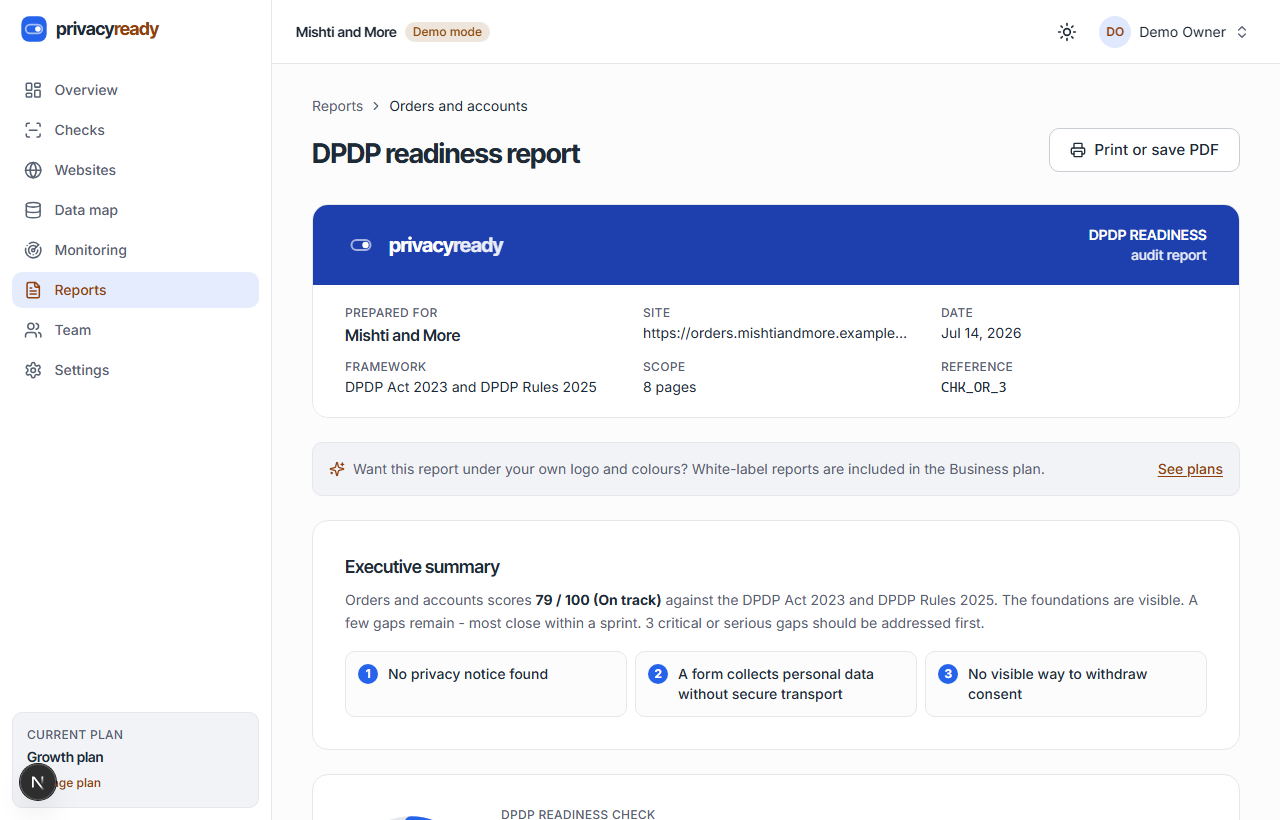Viewport: 1280px width, 820px height.
Task: Click Print or save PDF button
Action: 1144,150
